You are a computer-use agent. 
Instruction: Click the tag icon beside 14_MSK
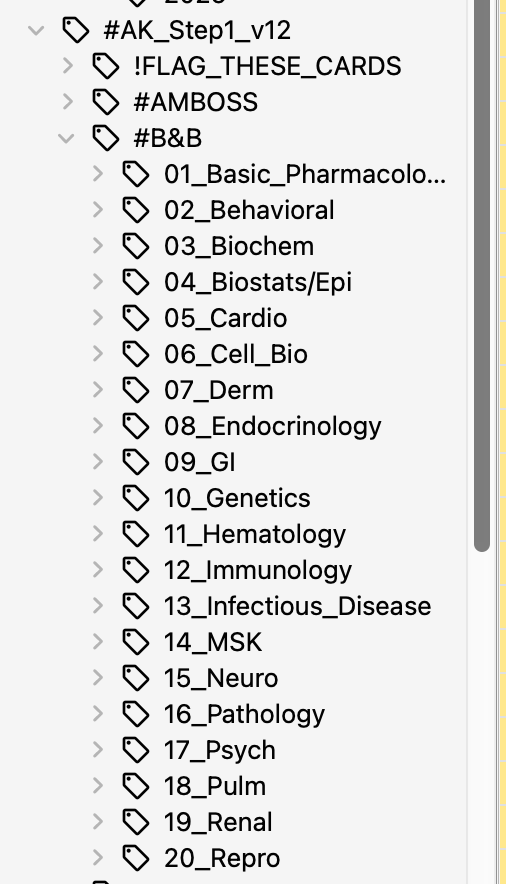coord(136,643)
